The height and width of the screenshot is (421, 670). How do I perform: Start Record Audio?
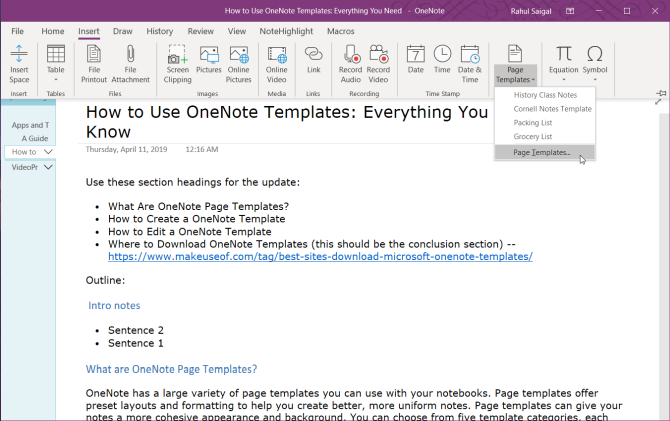350,64
